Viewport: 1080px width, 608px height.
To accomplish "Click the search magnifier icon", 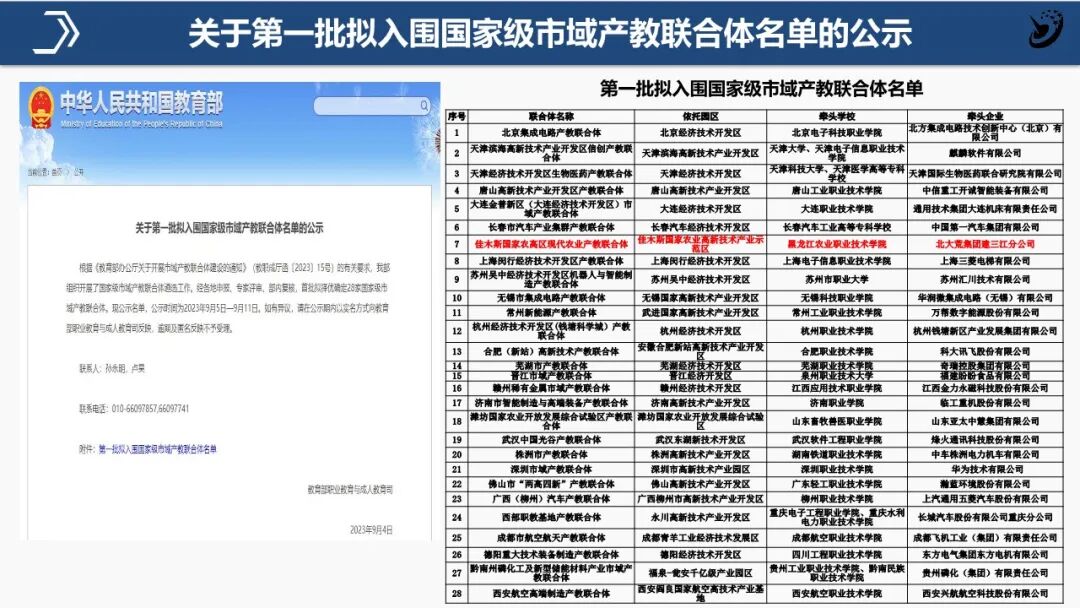I will pos(425,104).
